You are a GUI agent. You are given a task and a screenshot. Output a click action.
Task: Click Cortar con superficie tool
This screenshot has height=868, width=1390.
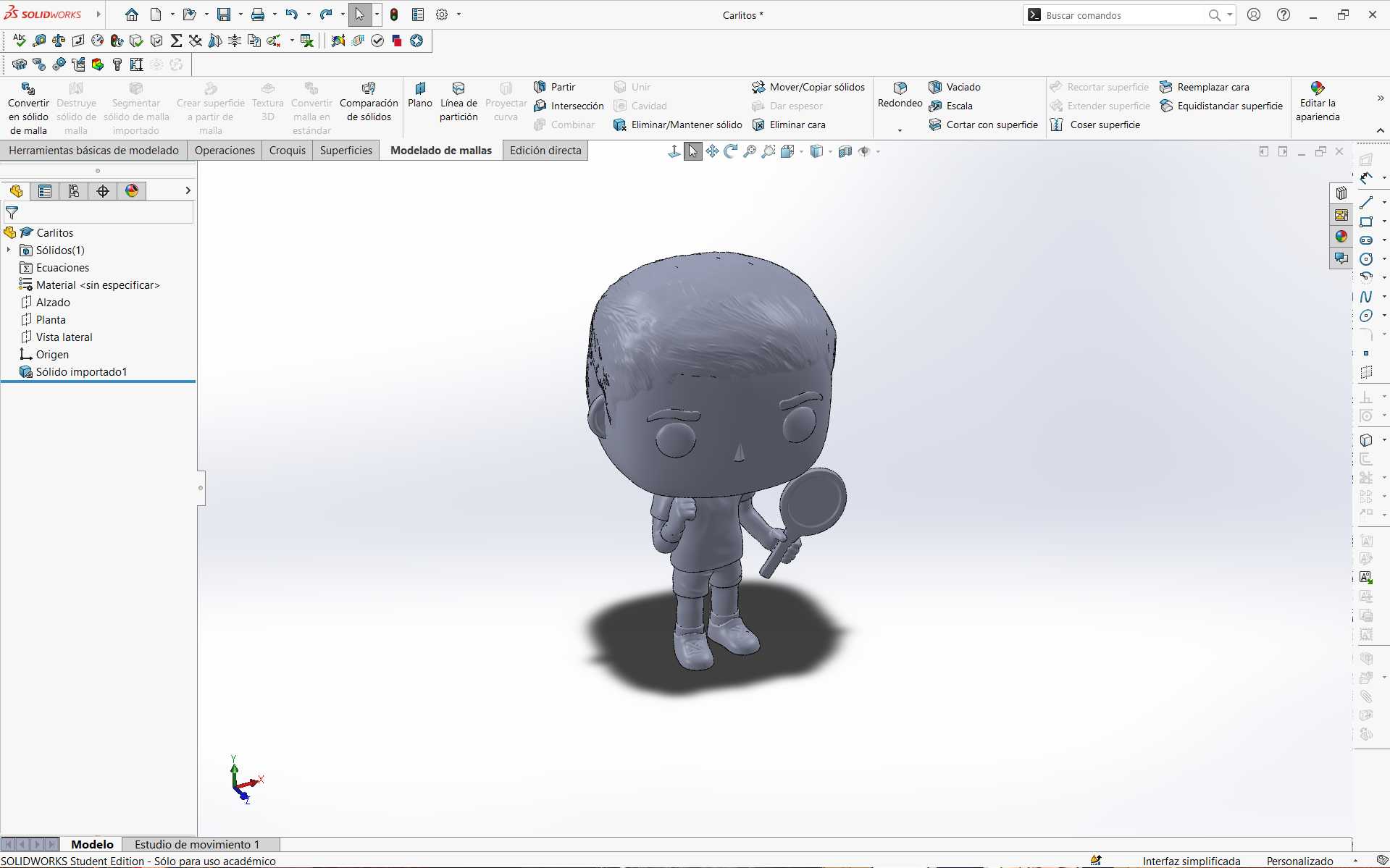click(x=984, y=125)
